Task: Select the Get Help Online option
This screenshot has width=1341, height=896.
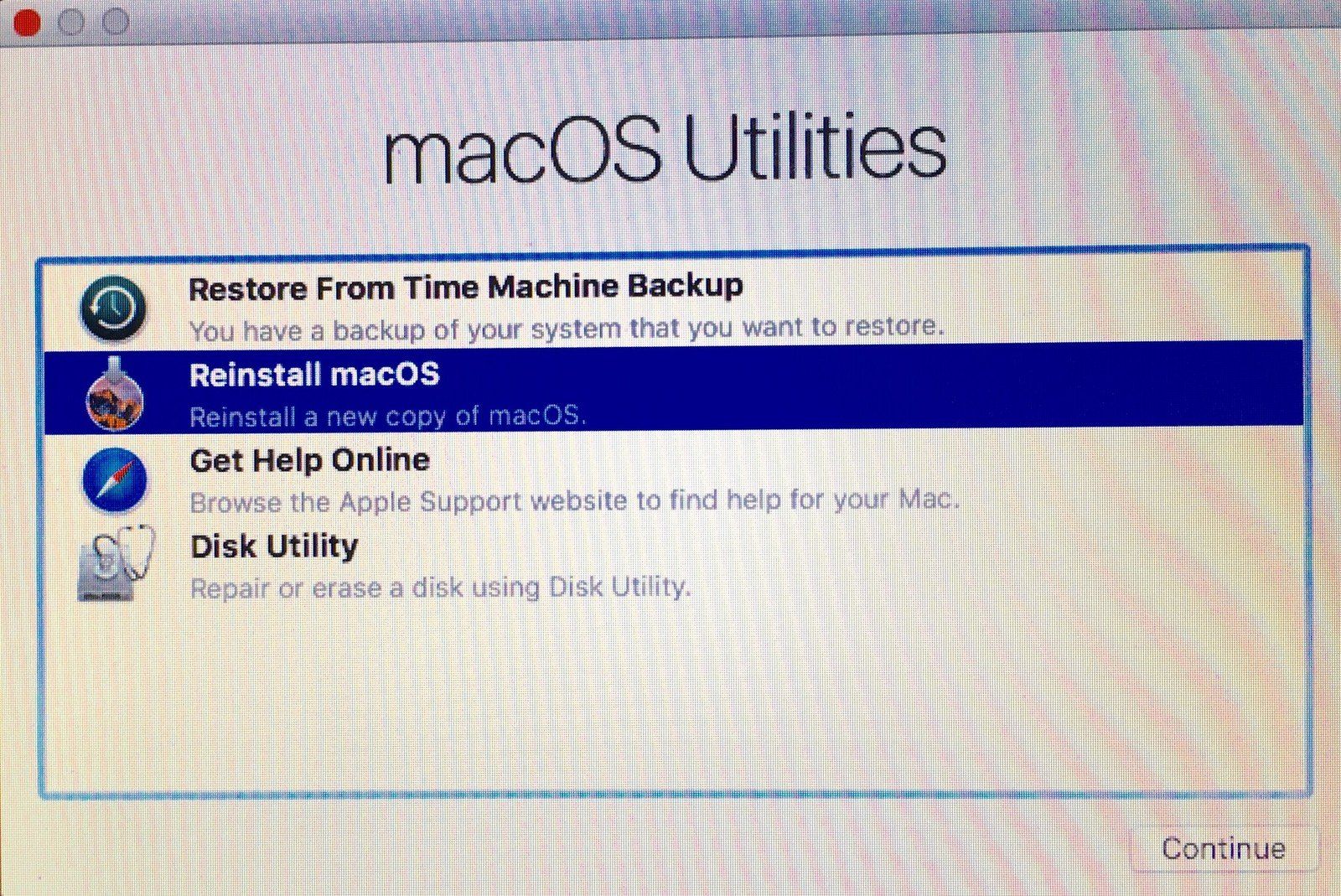Action: coord(309,460)
